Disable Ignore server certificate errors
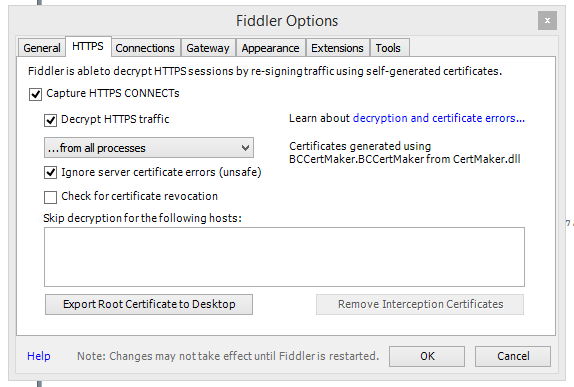574x387 pixels. click(51, 172)
